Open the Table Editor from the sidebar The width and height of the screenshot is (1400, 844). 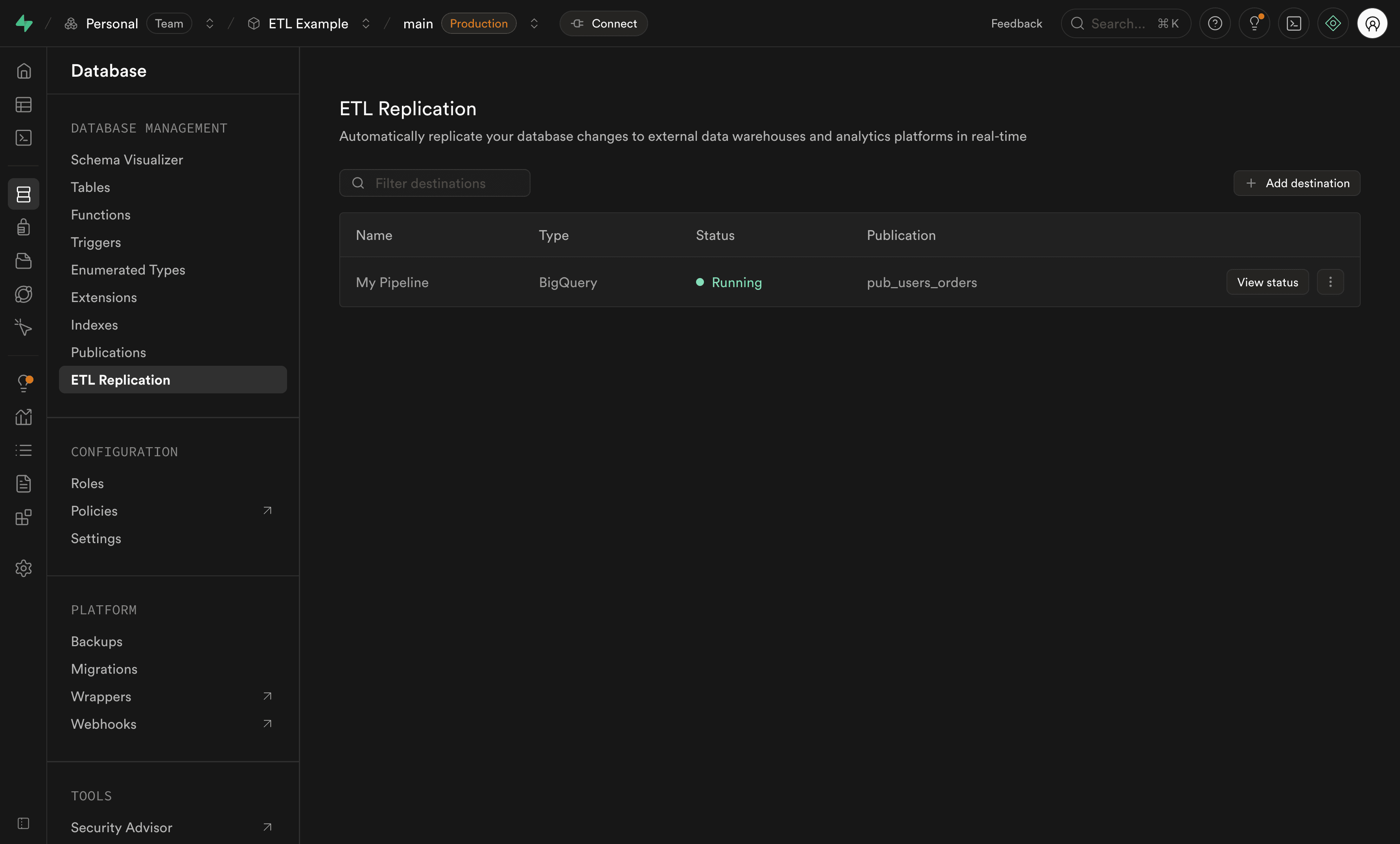tap(23, 105)
